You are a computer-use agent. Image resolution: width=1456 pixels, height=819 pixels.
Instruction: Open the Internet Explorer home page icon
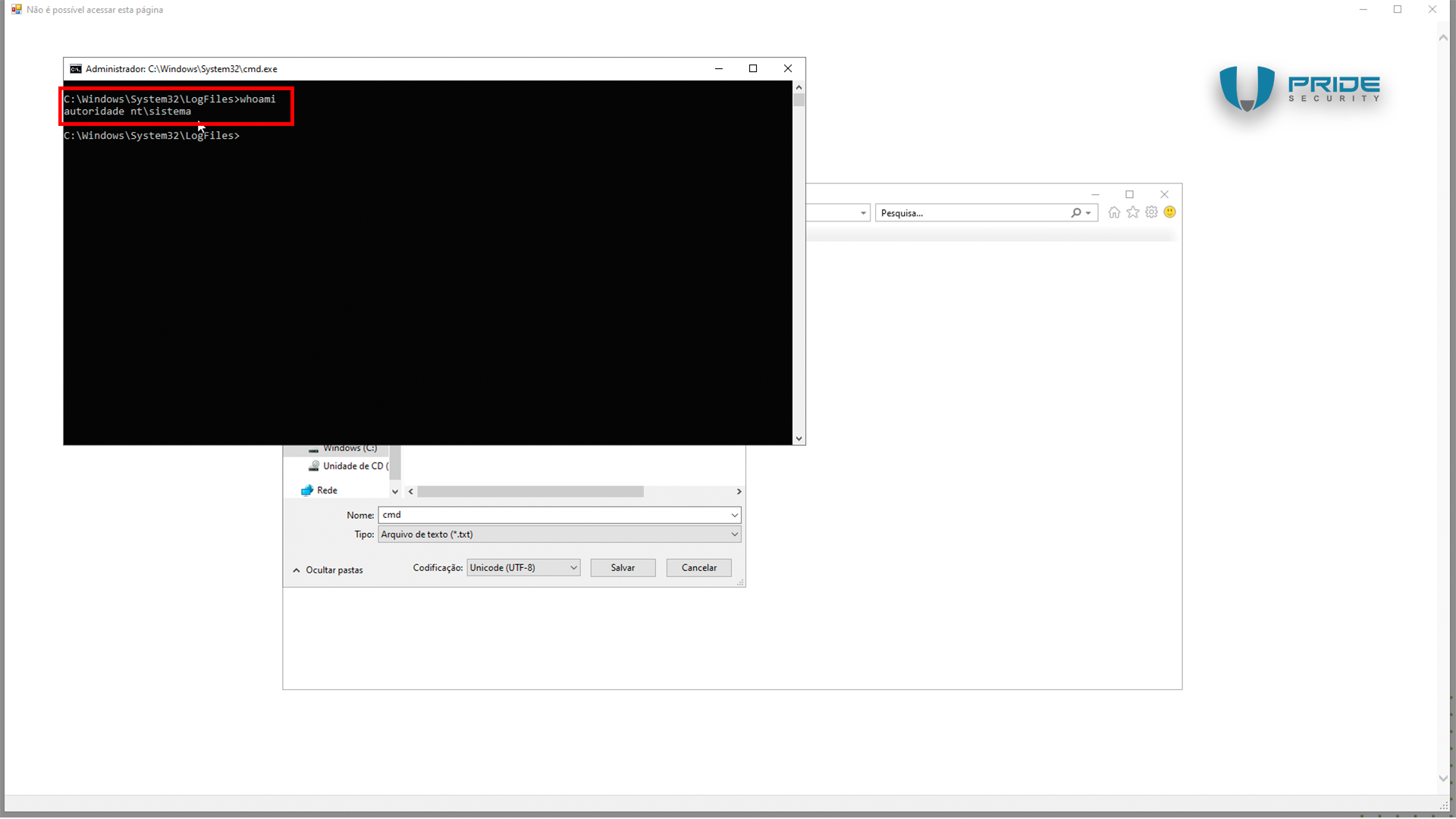1113,213
